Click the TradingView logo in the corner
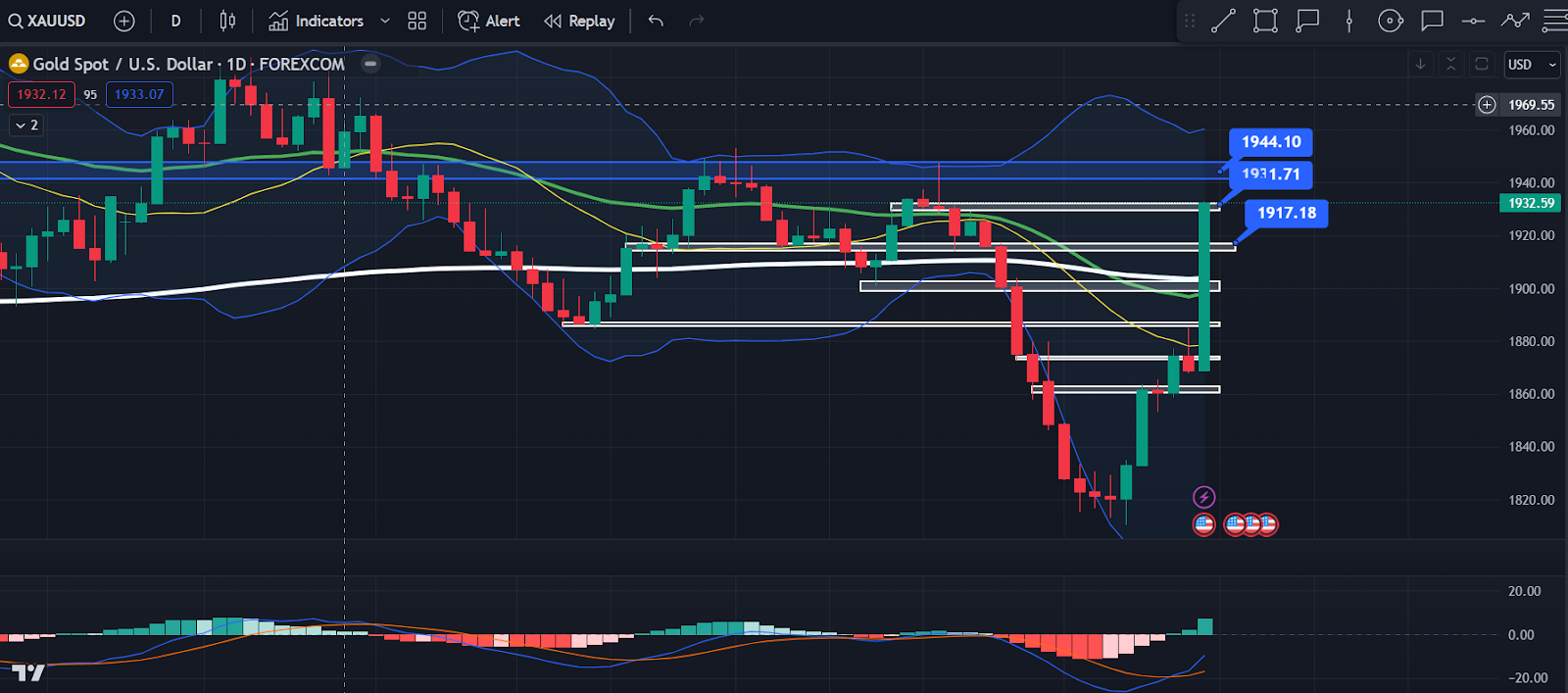Viewport: 1568px width, 693px height. tap(28, 672)
